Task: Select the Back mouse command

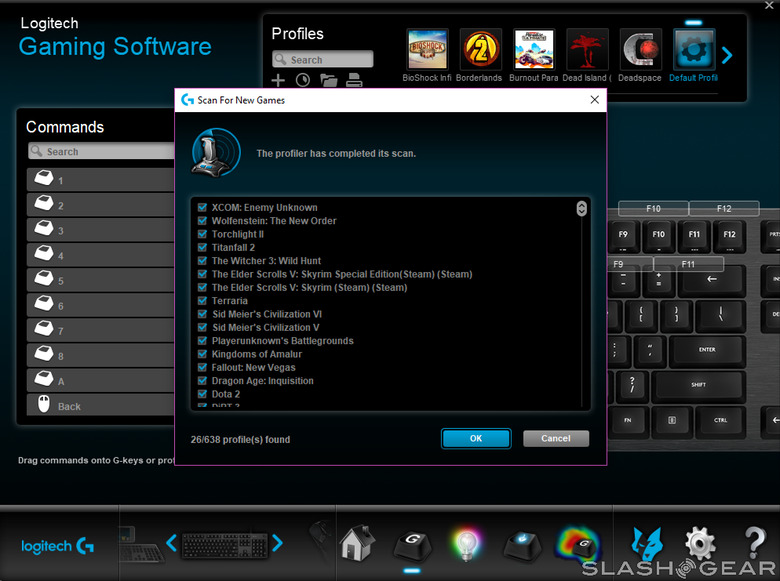Action: 100,406
